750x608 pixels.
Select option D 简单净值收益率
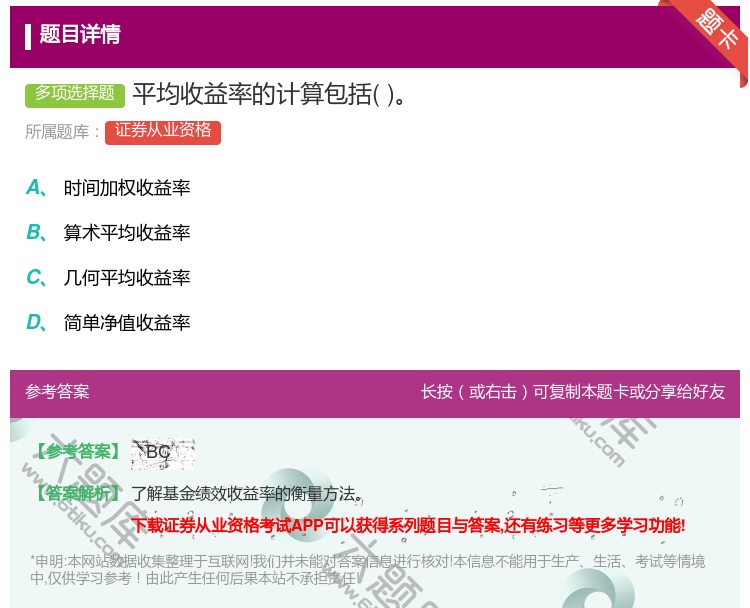tap(127, 323)
